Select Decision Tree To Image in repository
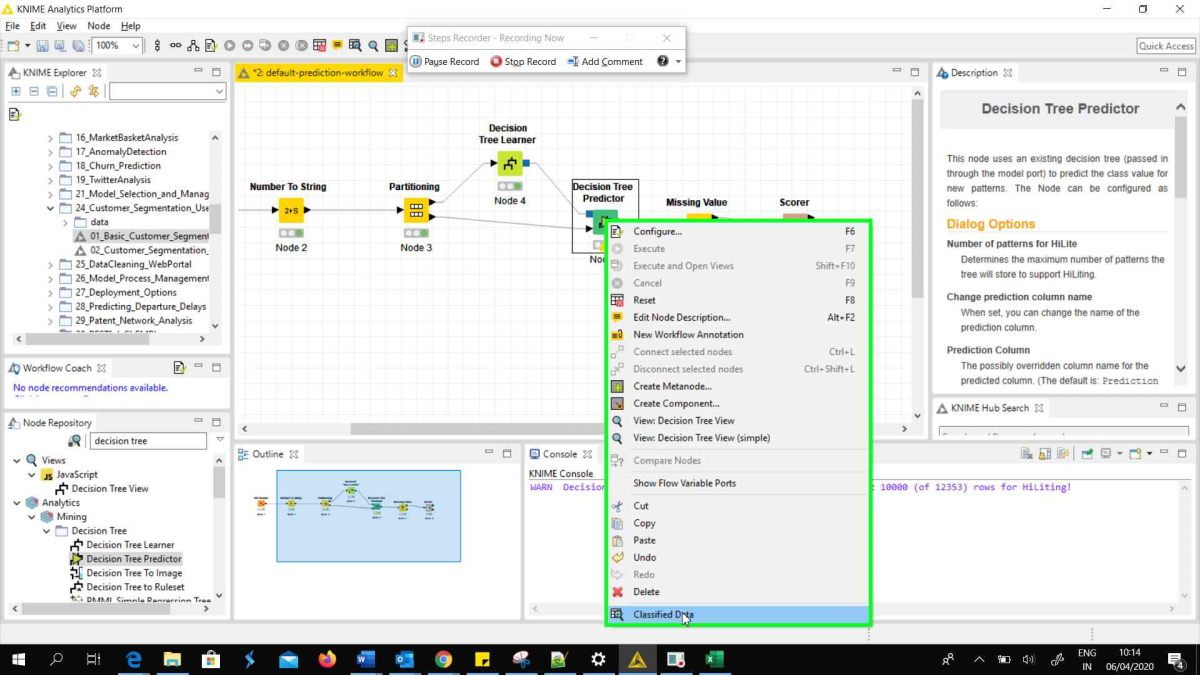 [x=134, y=573]
